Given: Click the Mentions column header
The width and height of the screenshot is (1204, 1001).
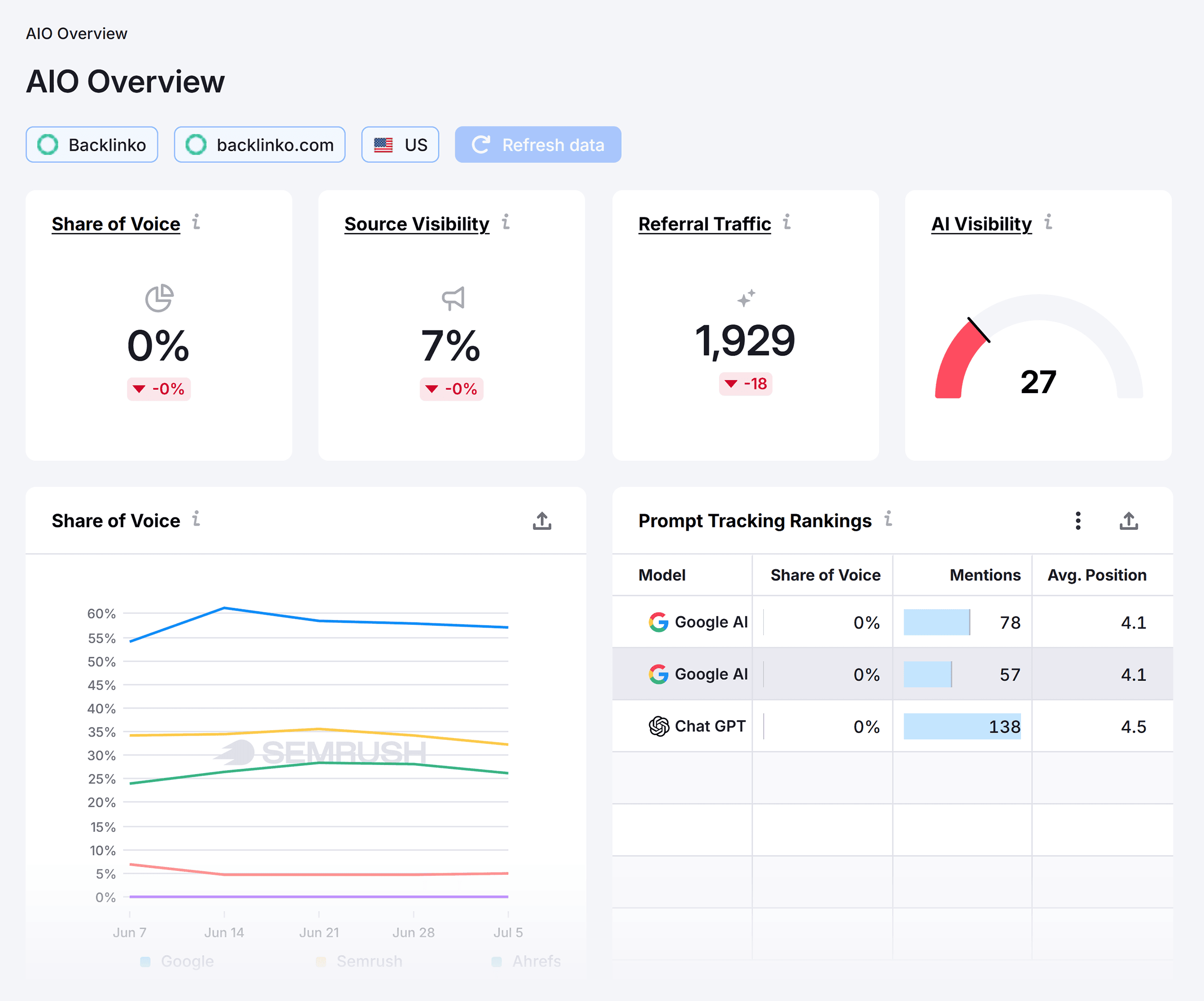Looking at the screenshot, I should coord(985,575).
